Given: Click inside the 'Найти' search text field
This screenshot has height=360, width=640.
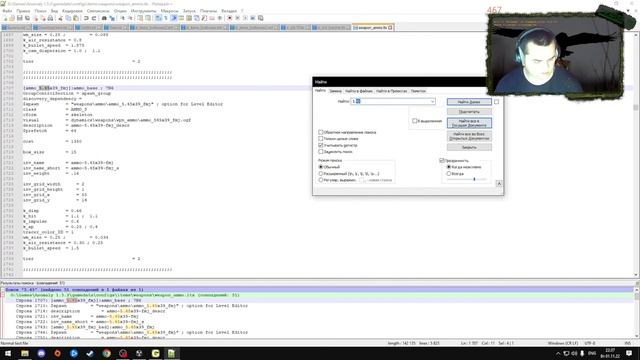Looking at the screenshot, I should pyautogui.click(x=393, y=101).
